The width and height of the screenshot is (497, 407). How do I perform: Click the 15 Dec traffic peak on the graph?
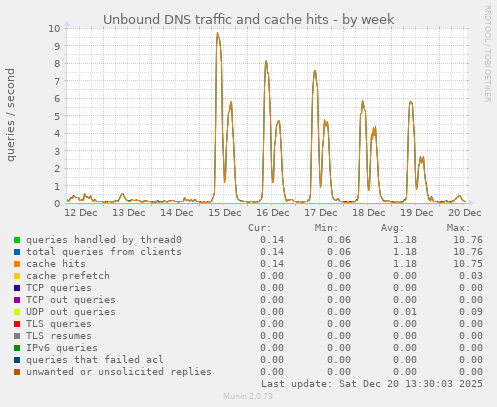[218, 34]
